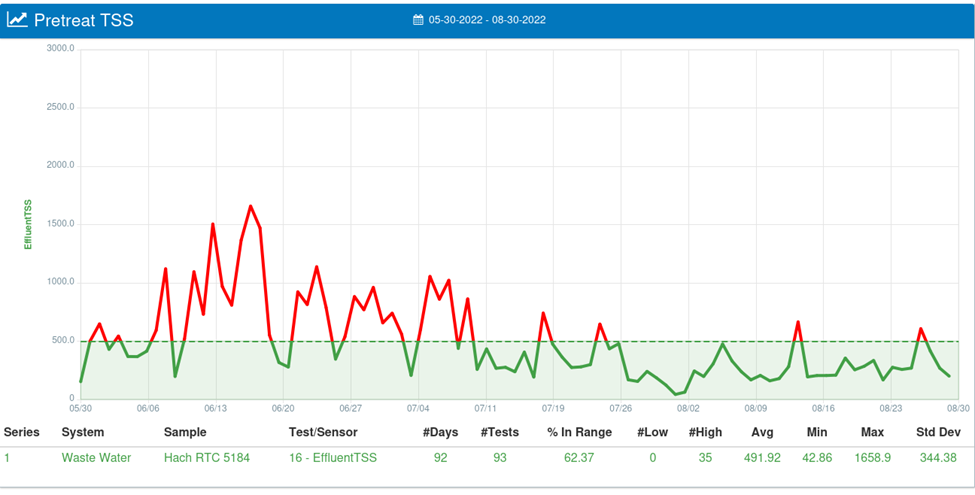The width and height of the screenshot is (975, 495).
Task: Click the Avg value 491.92
Action: [763, 457]
